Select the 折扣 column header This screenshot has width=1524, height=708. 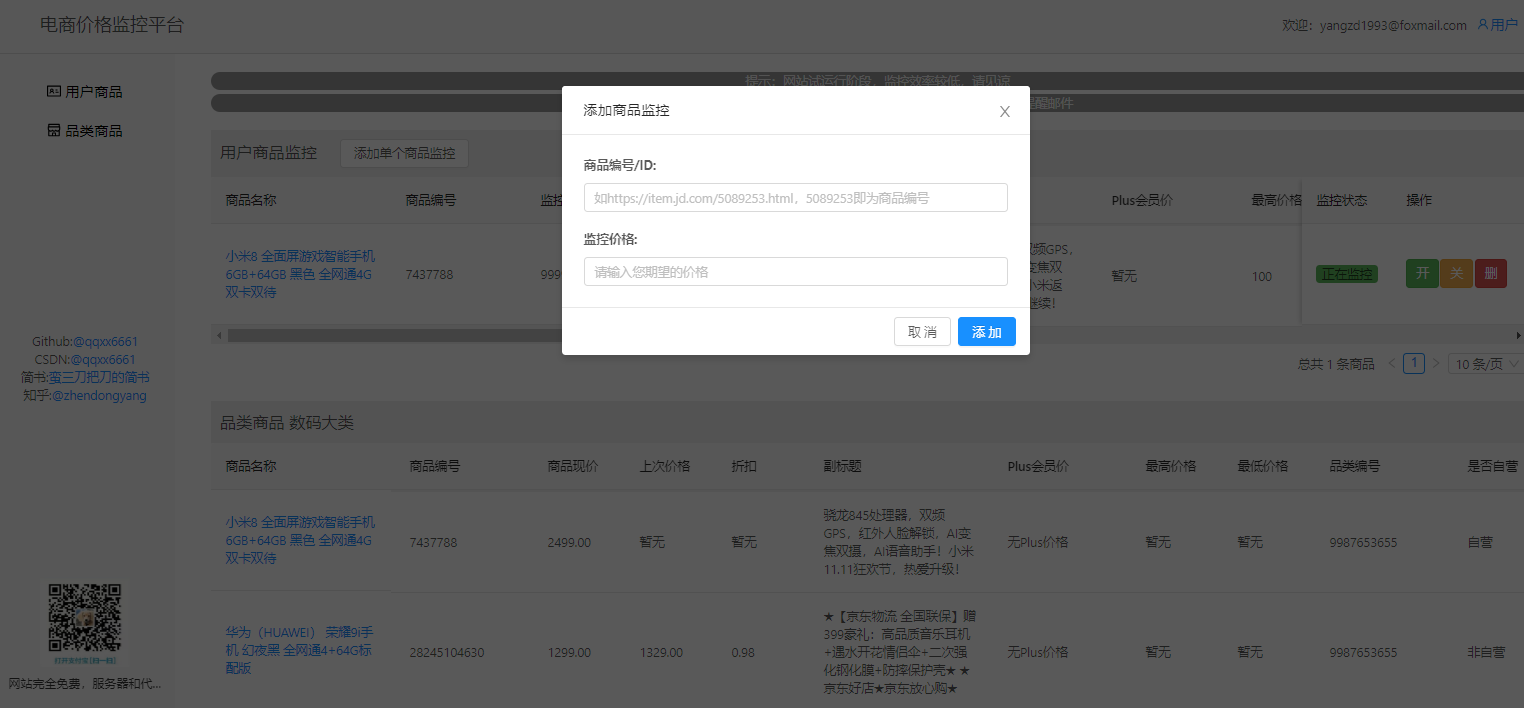click(744, 466)
